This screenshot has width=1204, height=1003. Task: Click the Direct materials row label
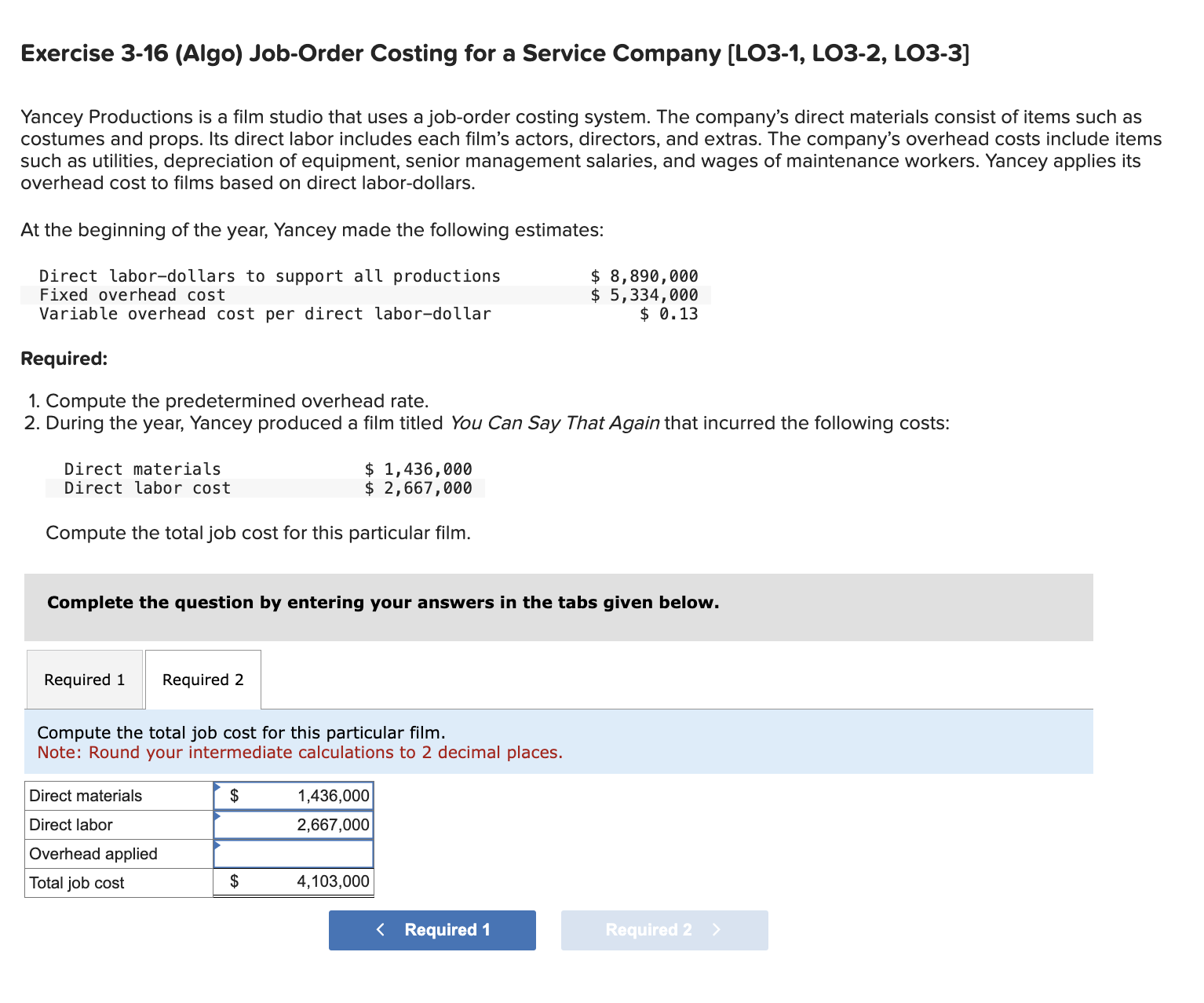[86, 795]
